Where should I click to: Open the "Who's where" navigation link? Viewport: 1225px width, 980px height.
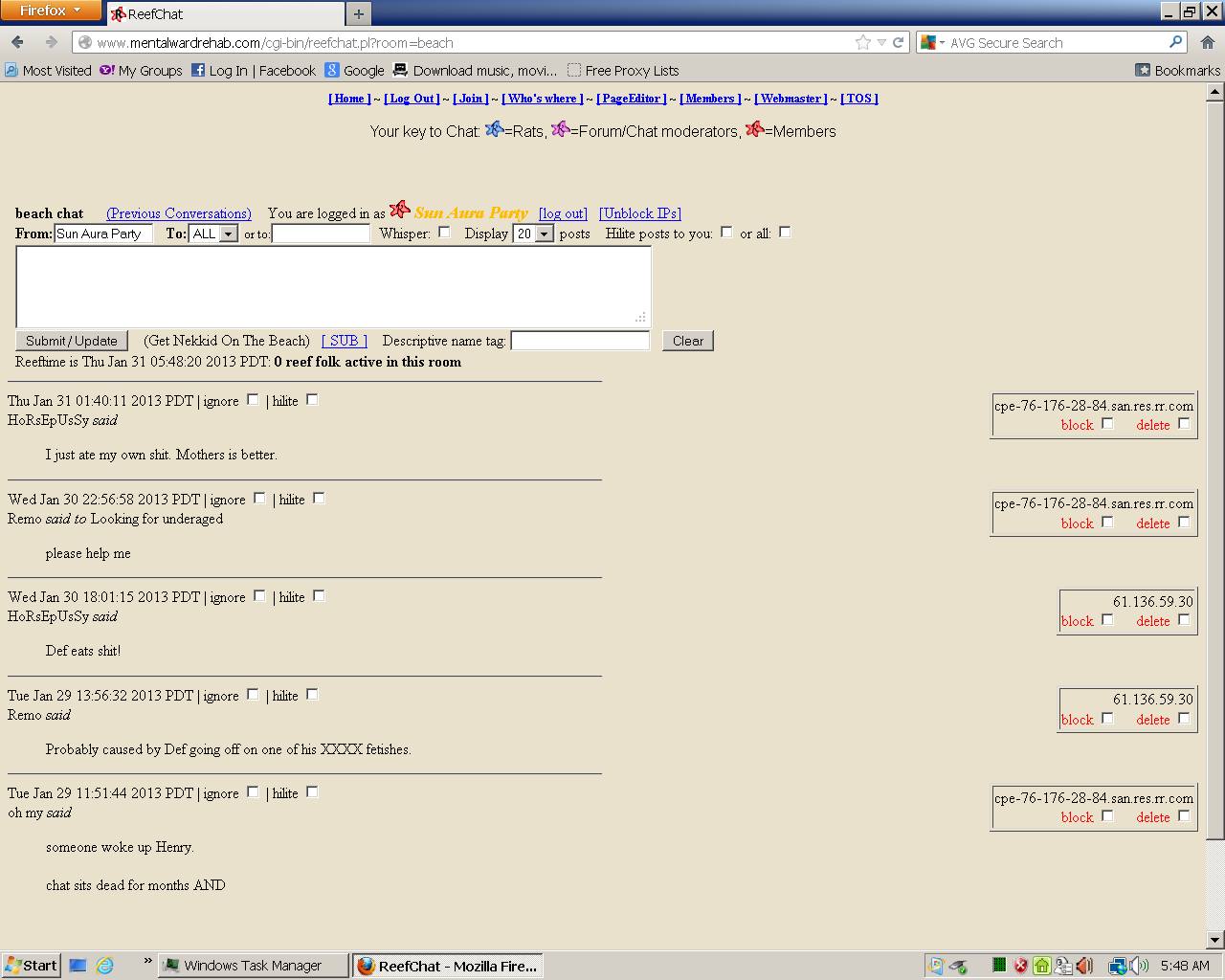(543, 99)
